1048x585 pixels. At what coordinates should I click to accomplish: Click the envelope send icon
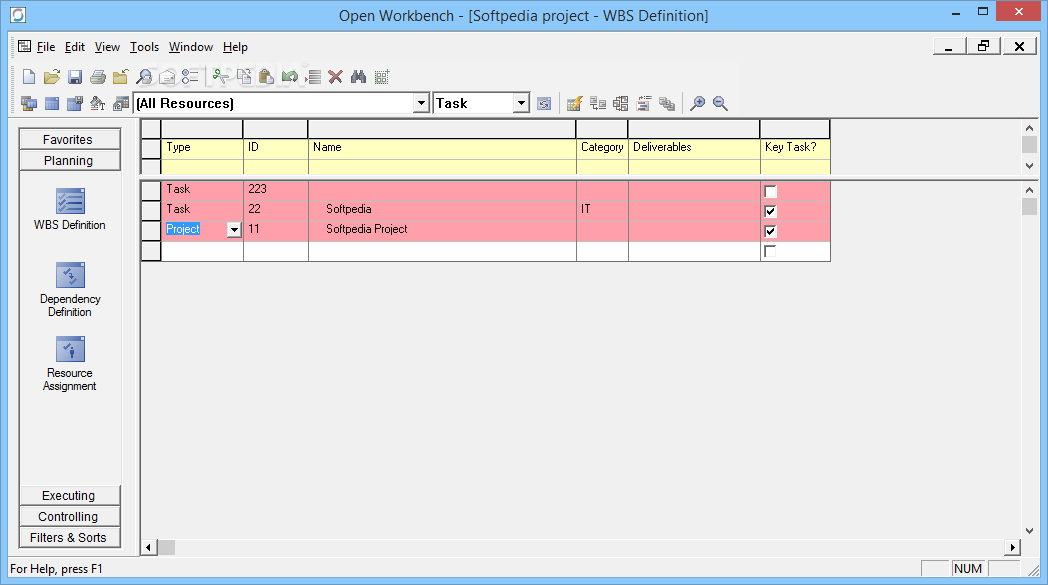pyautogui.click(x=167, y=77)
